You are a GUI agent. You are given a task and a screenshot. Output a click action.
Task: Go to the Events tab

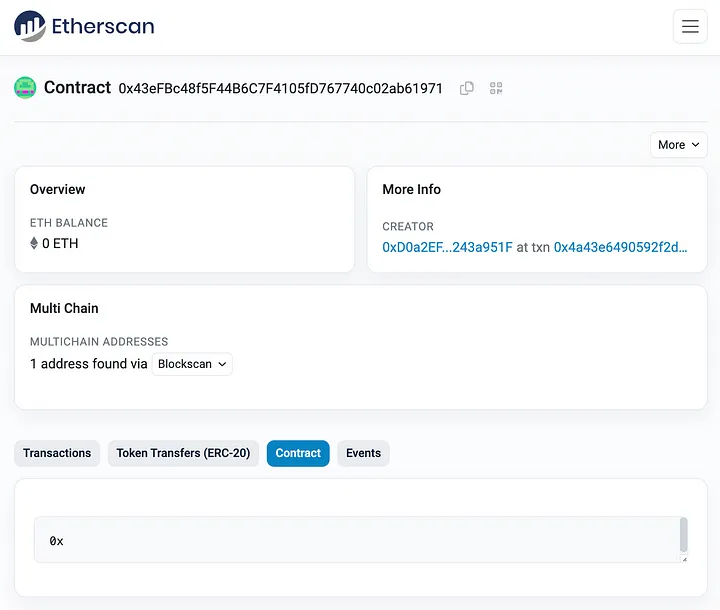(x=363, y=453)
